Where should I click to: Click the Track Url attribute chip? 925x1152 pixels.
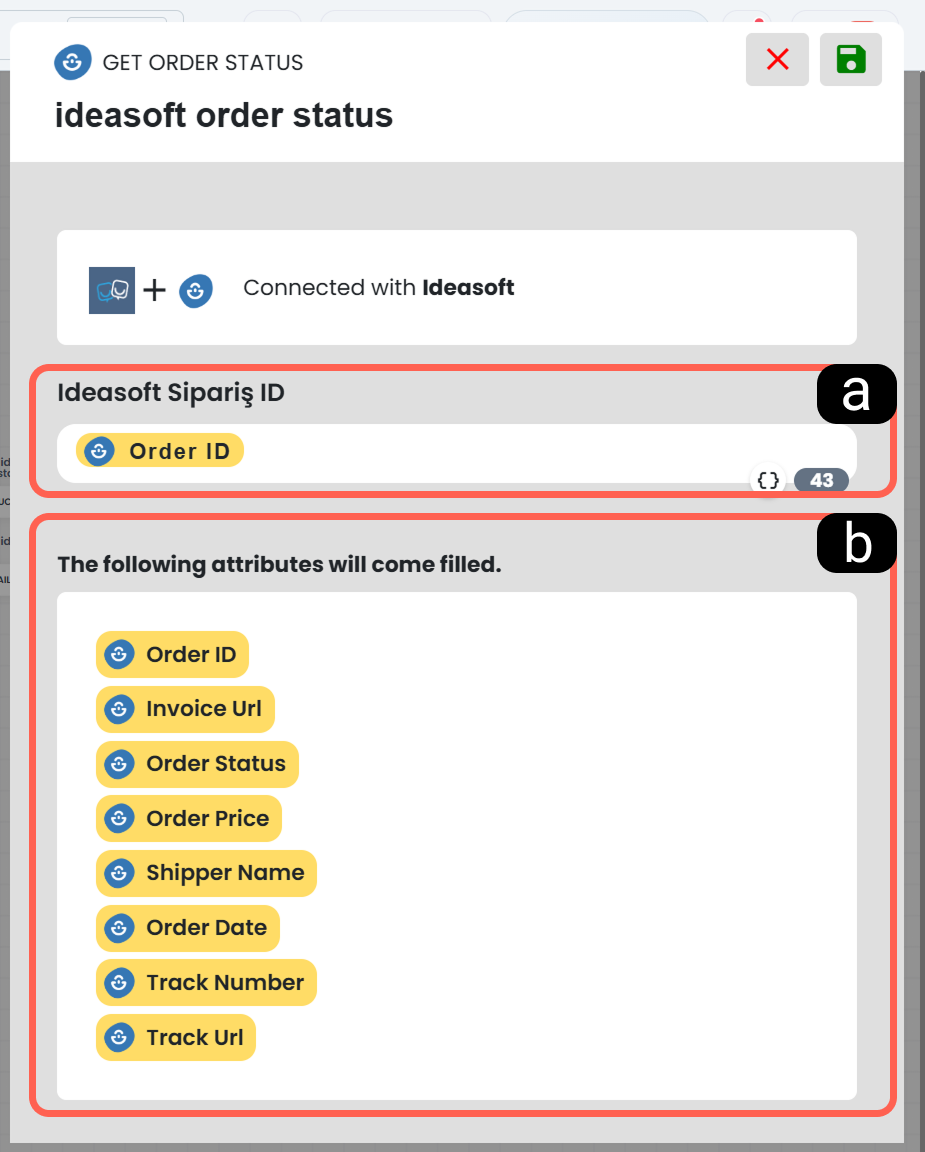point(176,1037)
